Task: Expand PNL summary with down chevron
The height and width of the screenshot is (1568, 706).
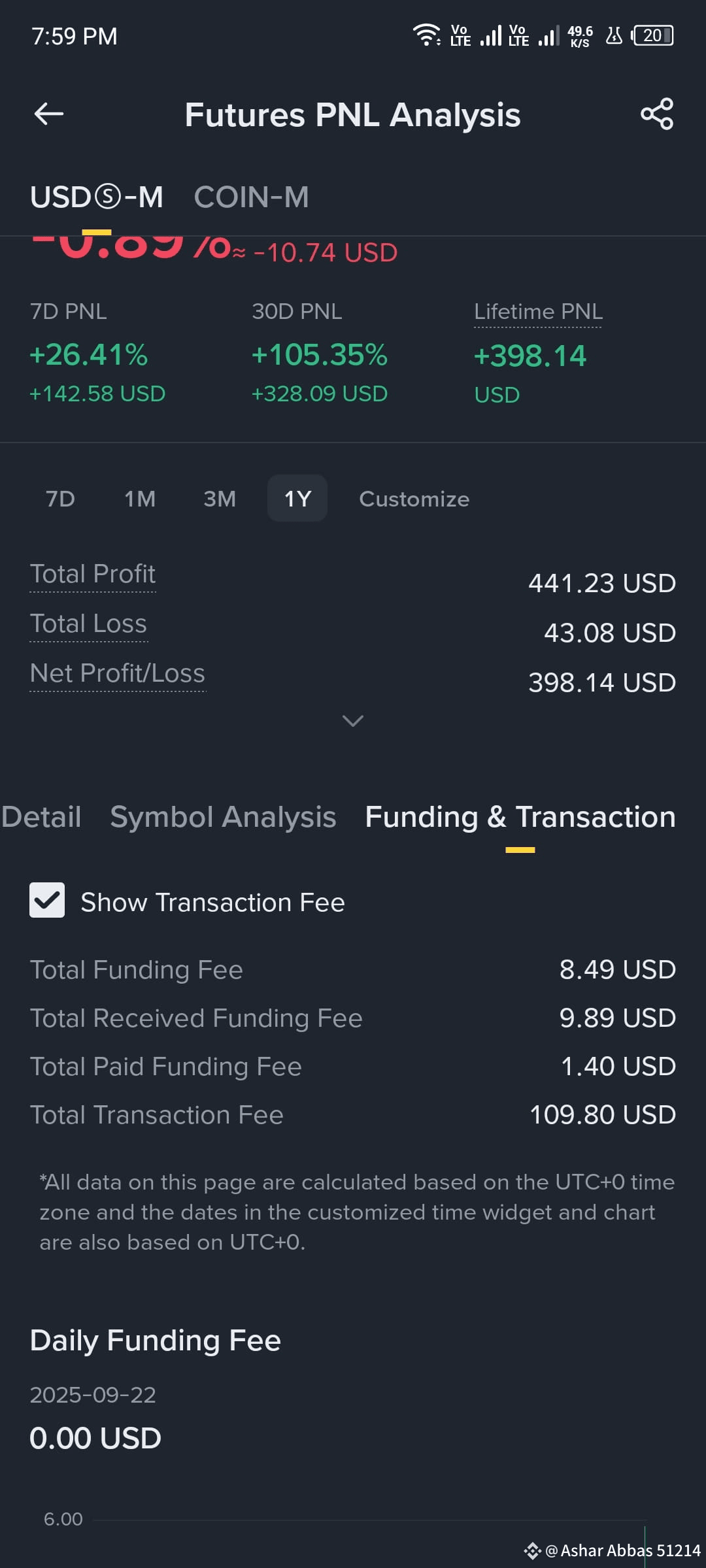Action: click(353, 720)
